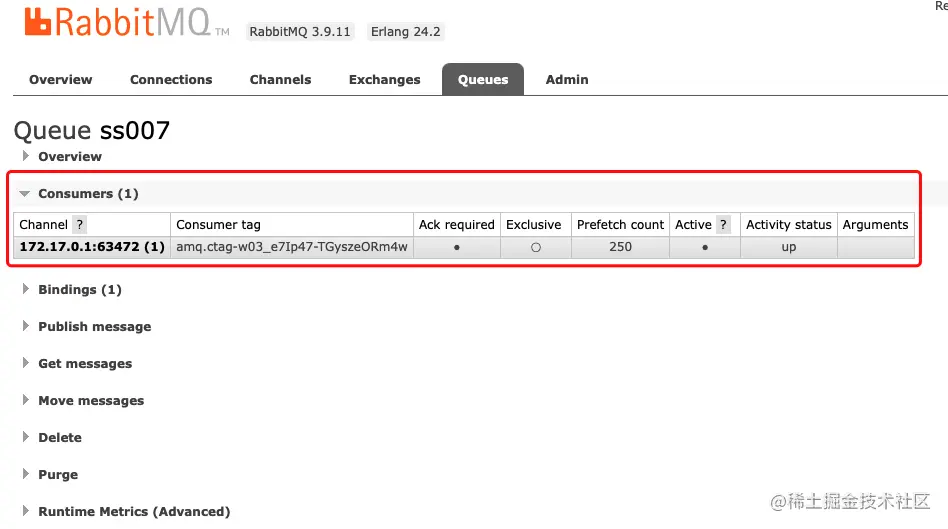Image resolution: width=948 pixels, height=529 pixels.
Task: Click the consumer tag amq.ctag-w03_e7Ip47-TGyszeORm4w
Action: pos(292,247)
